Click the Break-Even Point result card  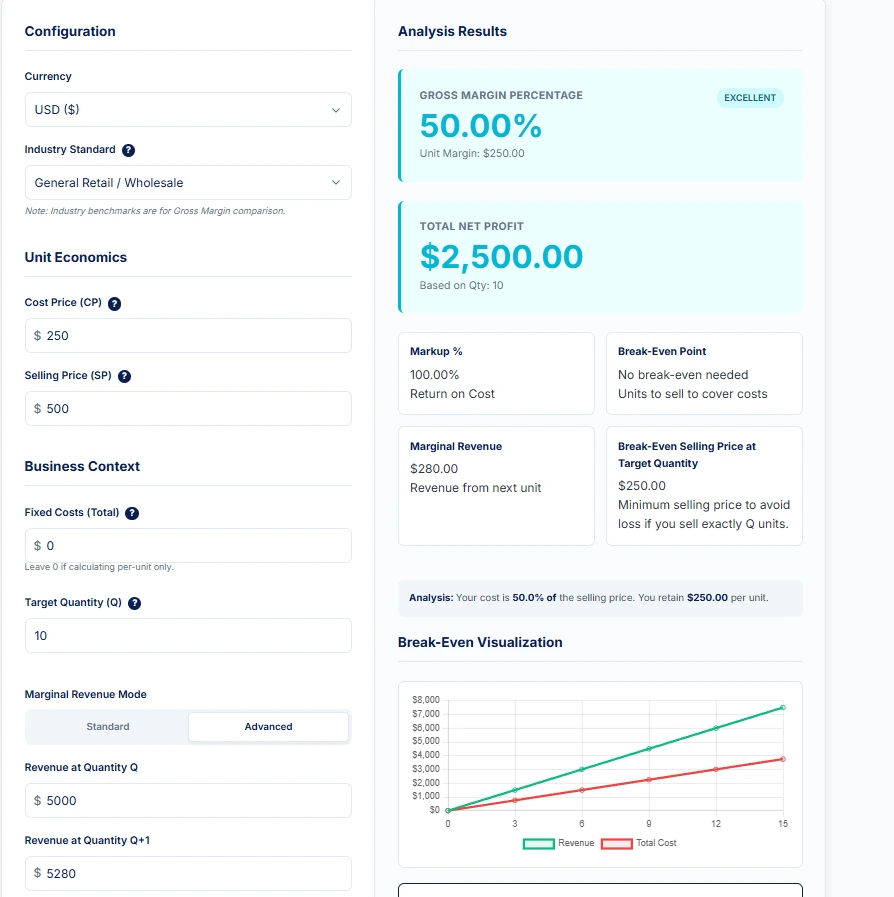click(704, 373)
